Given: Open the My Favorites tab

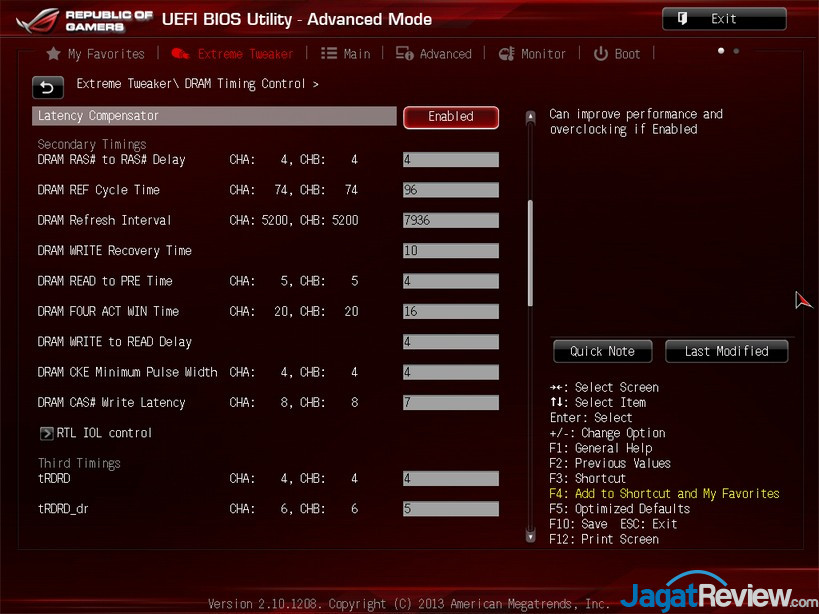Looking at the screenshot, I should [96, 54].
